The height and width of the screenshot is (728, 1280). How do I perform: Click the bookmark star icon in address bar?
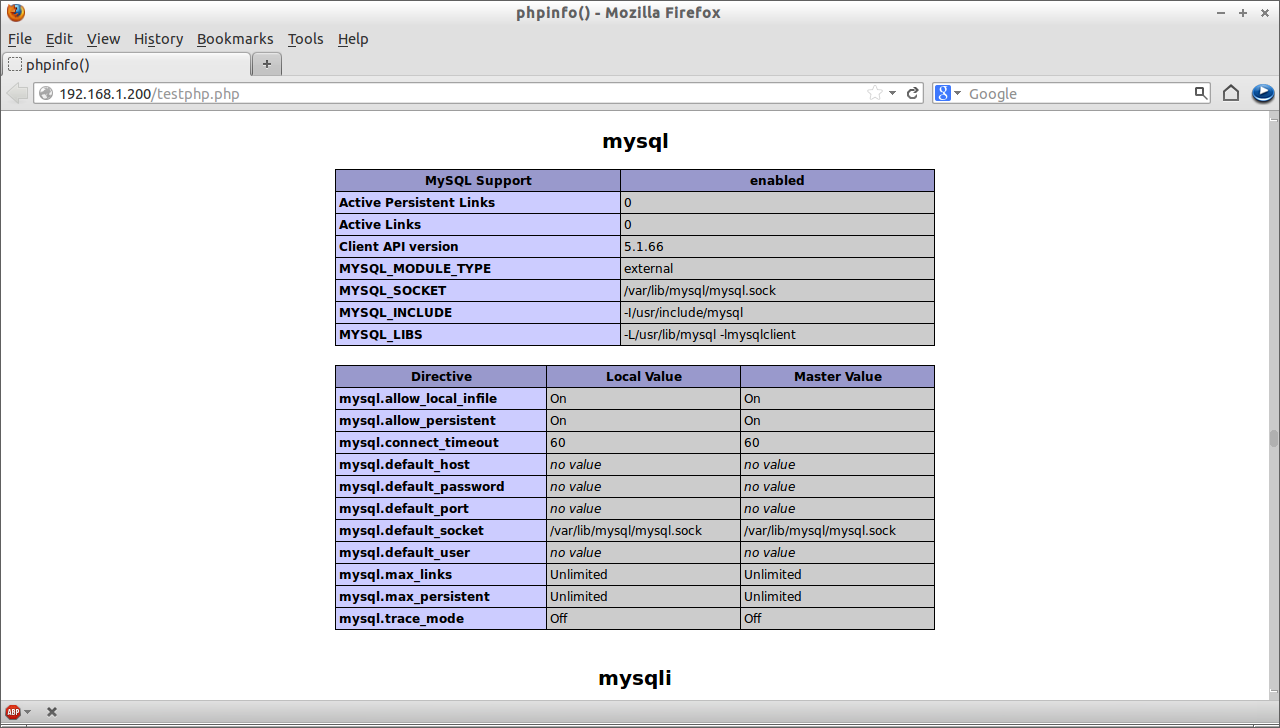[875, 93]
